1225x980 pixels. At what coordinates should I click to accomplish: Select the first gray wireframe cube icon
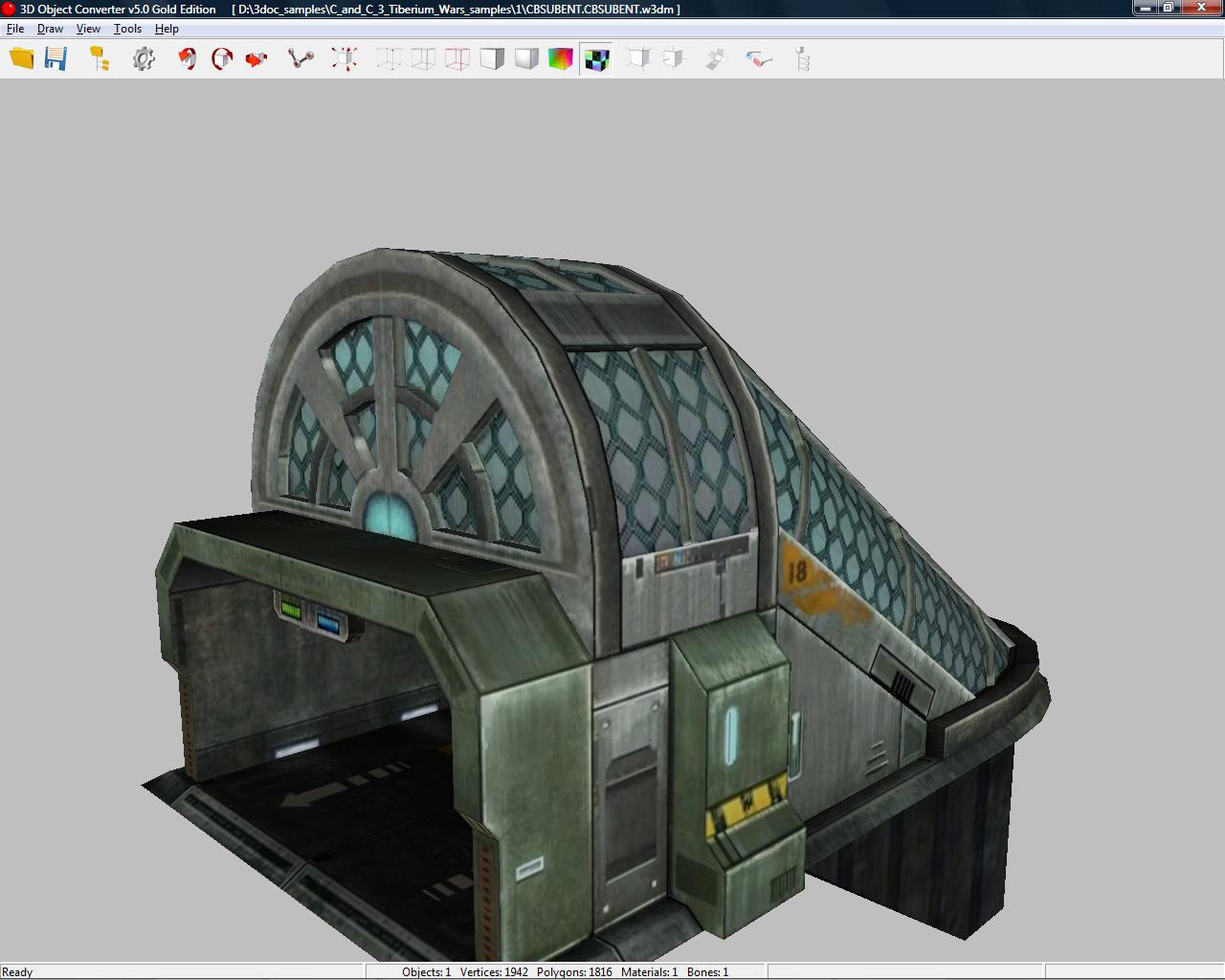[x=389, y=59]
